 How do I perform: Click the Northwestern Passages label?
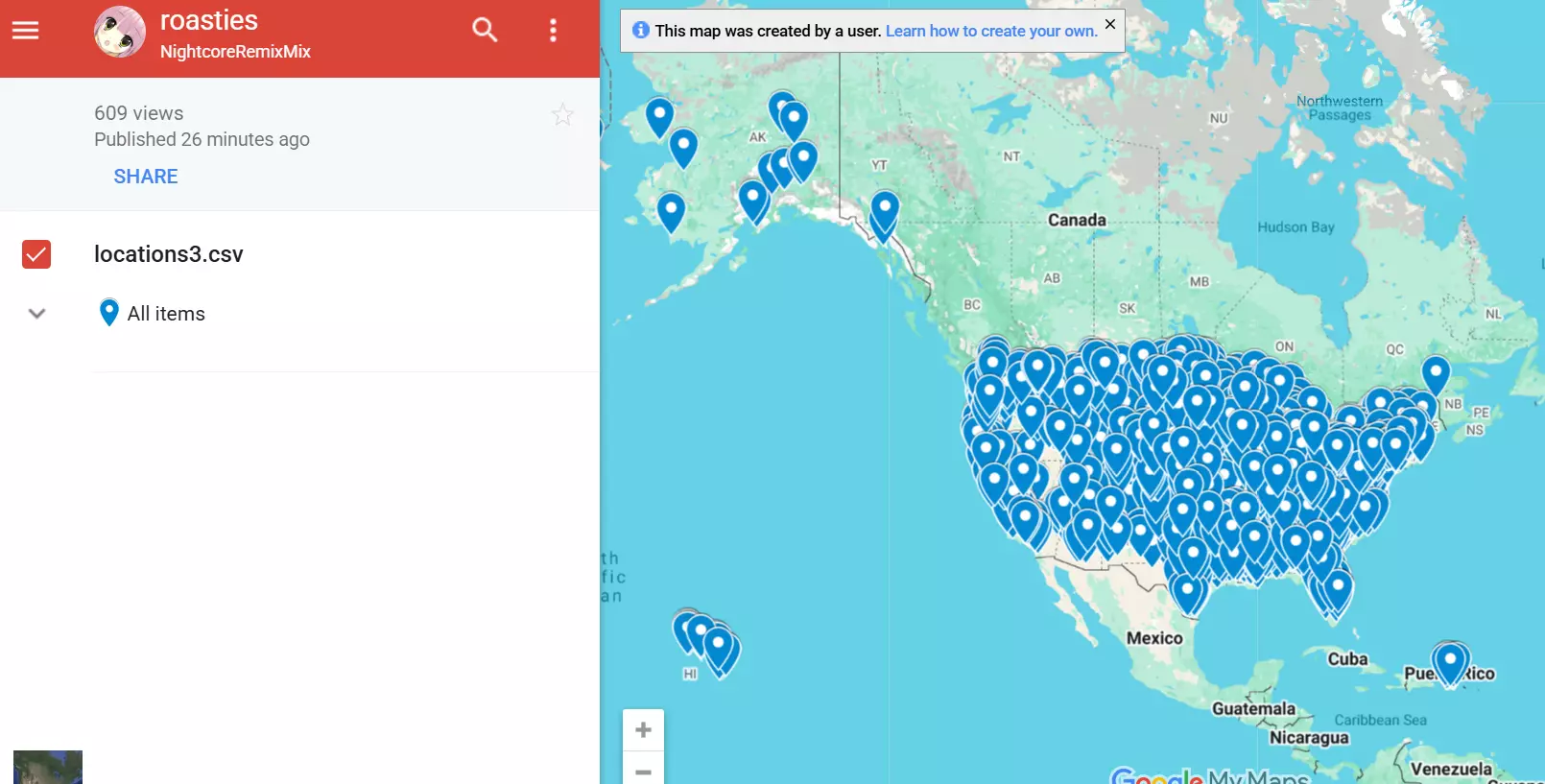pyautogui.click(x=1340, y=107)
